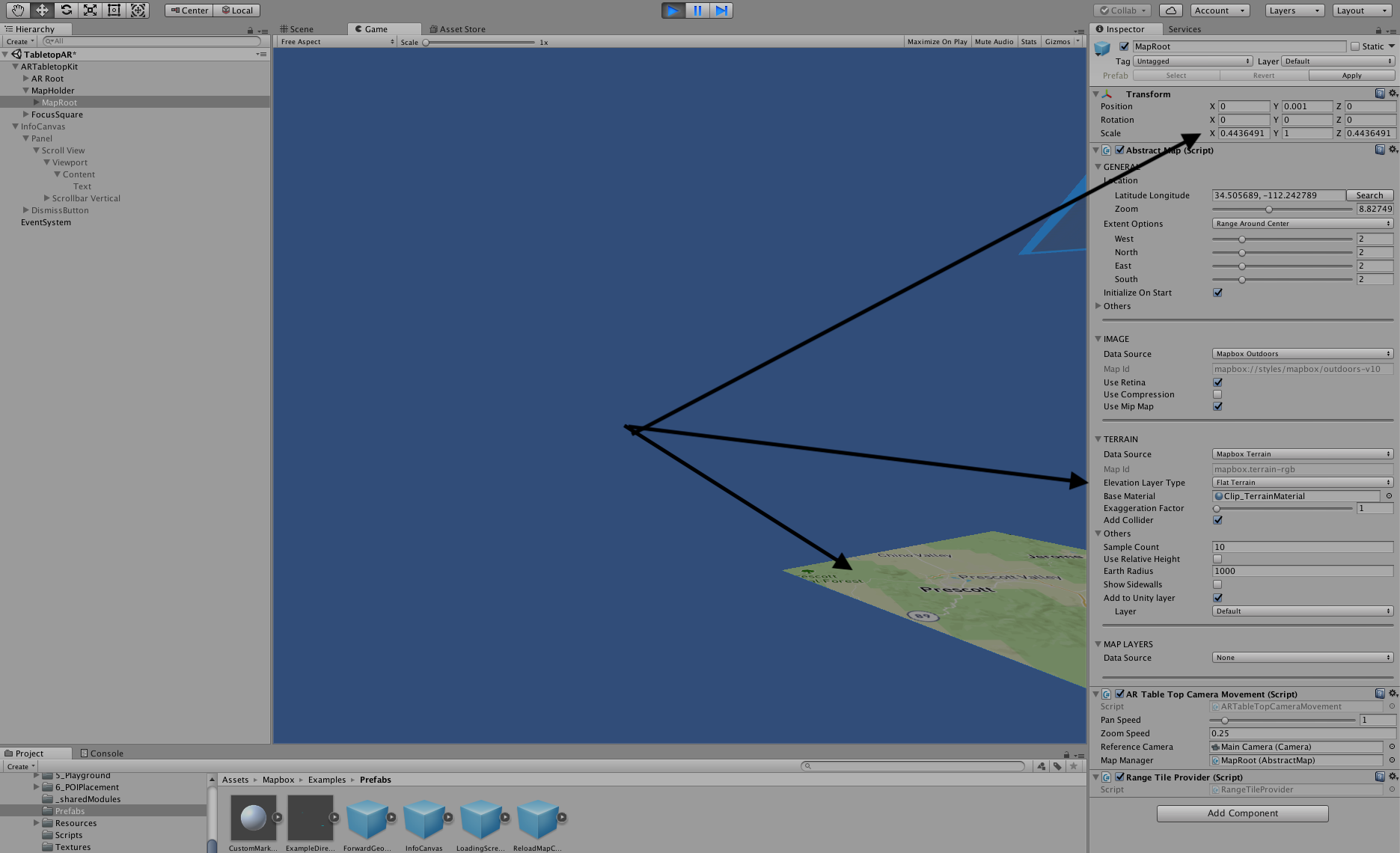Select the Hand tool in toolbar

[17, 10]
